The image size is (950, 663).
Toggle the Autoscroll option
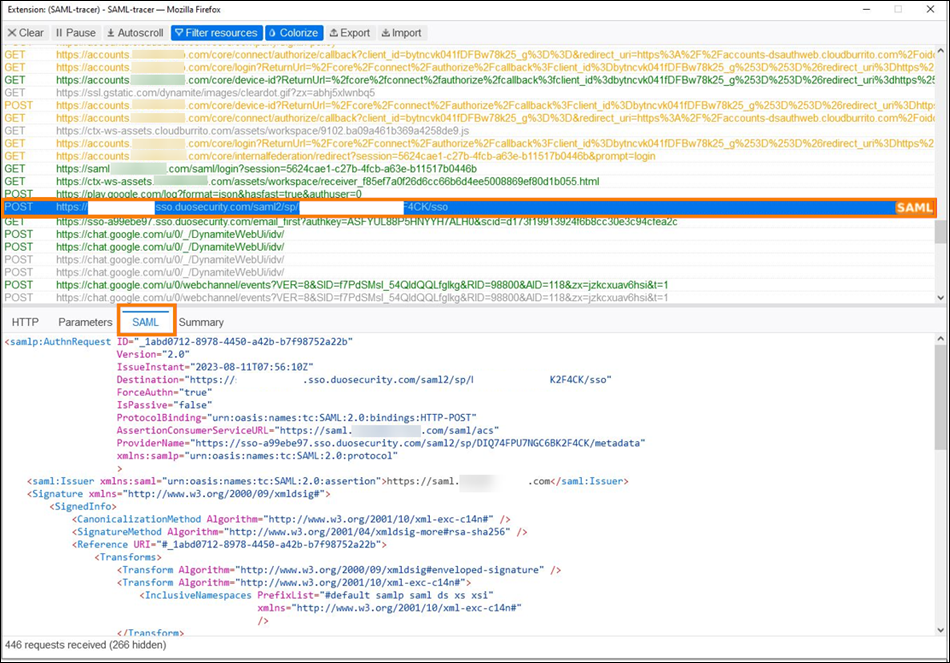click(x=135, y=33)
